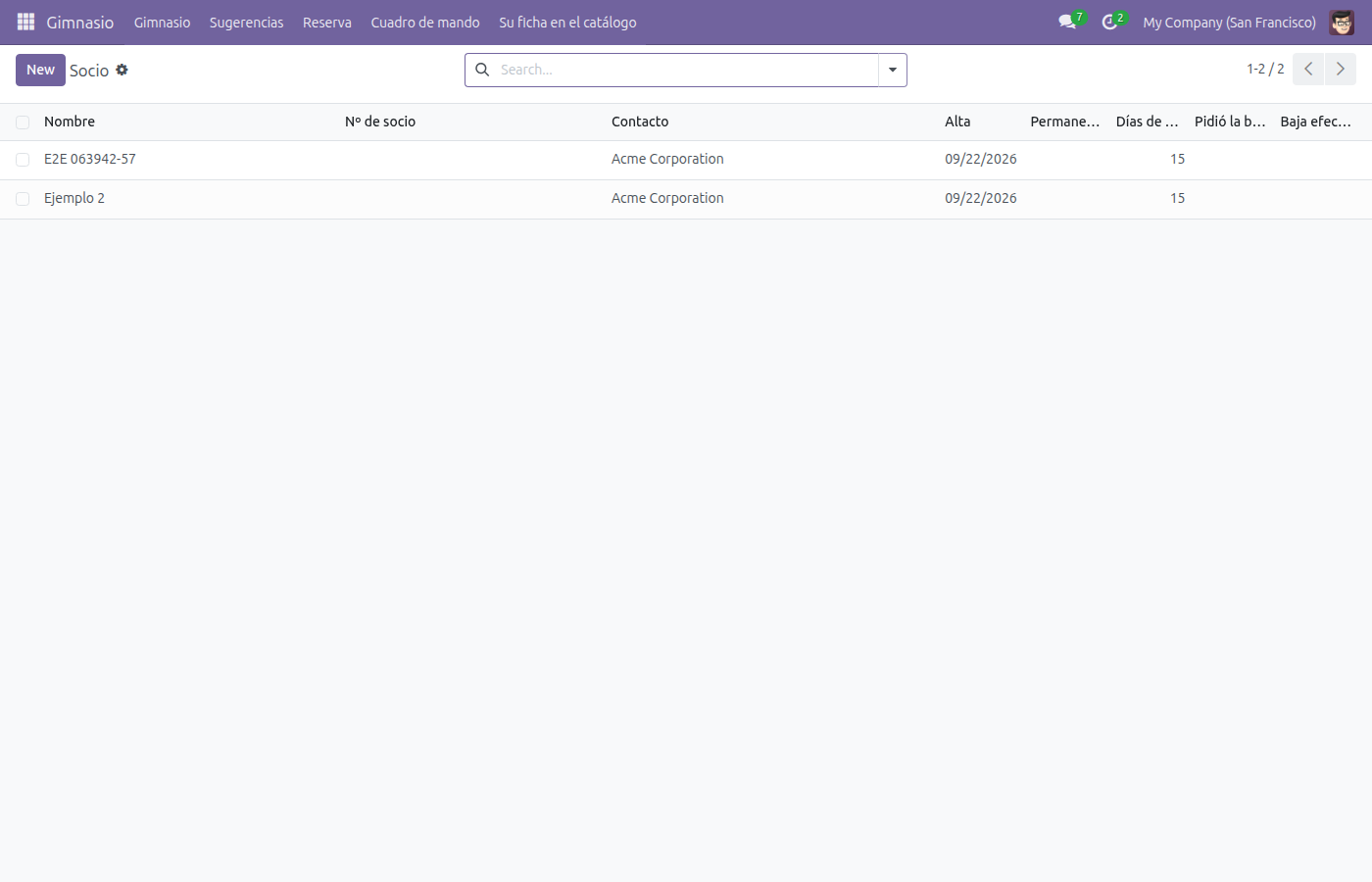Open the Cuadro de mando menu
This screenshot has width=1372, height=882.
(425, 22)
